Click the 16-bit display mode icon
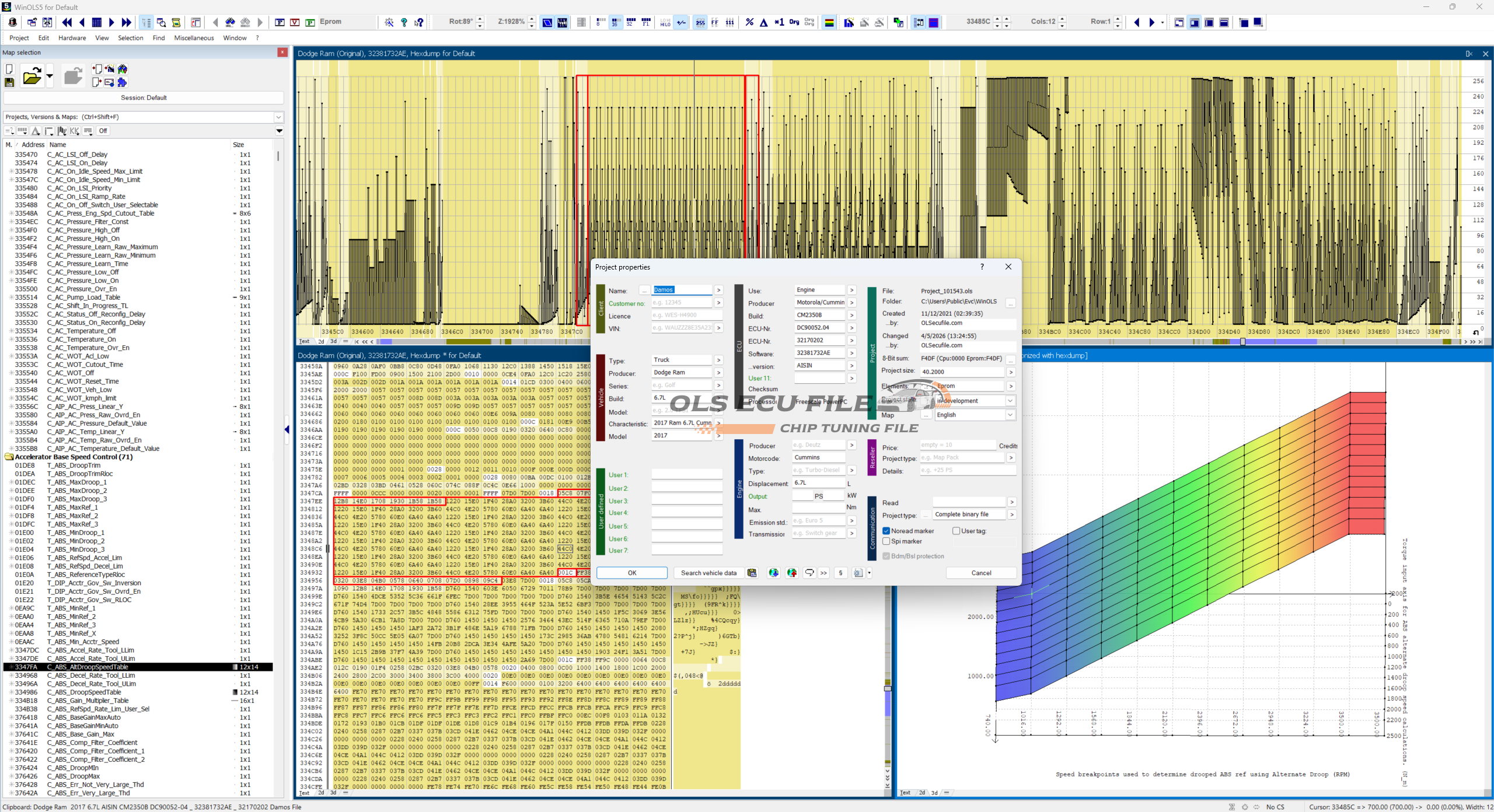Viewport: 1494px width, 812px height. click(x=615, y=22)
